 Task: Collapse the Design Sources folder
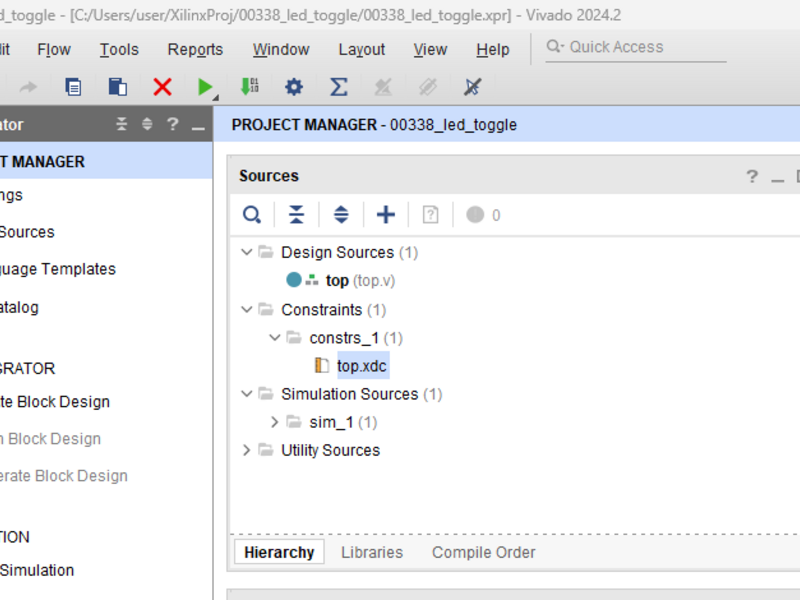[x=246, y=252]
